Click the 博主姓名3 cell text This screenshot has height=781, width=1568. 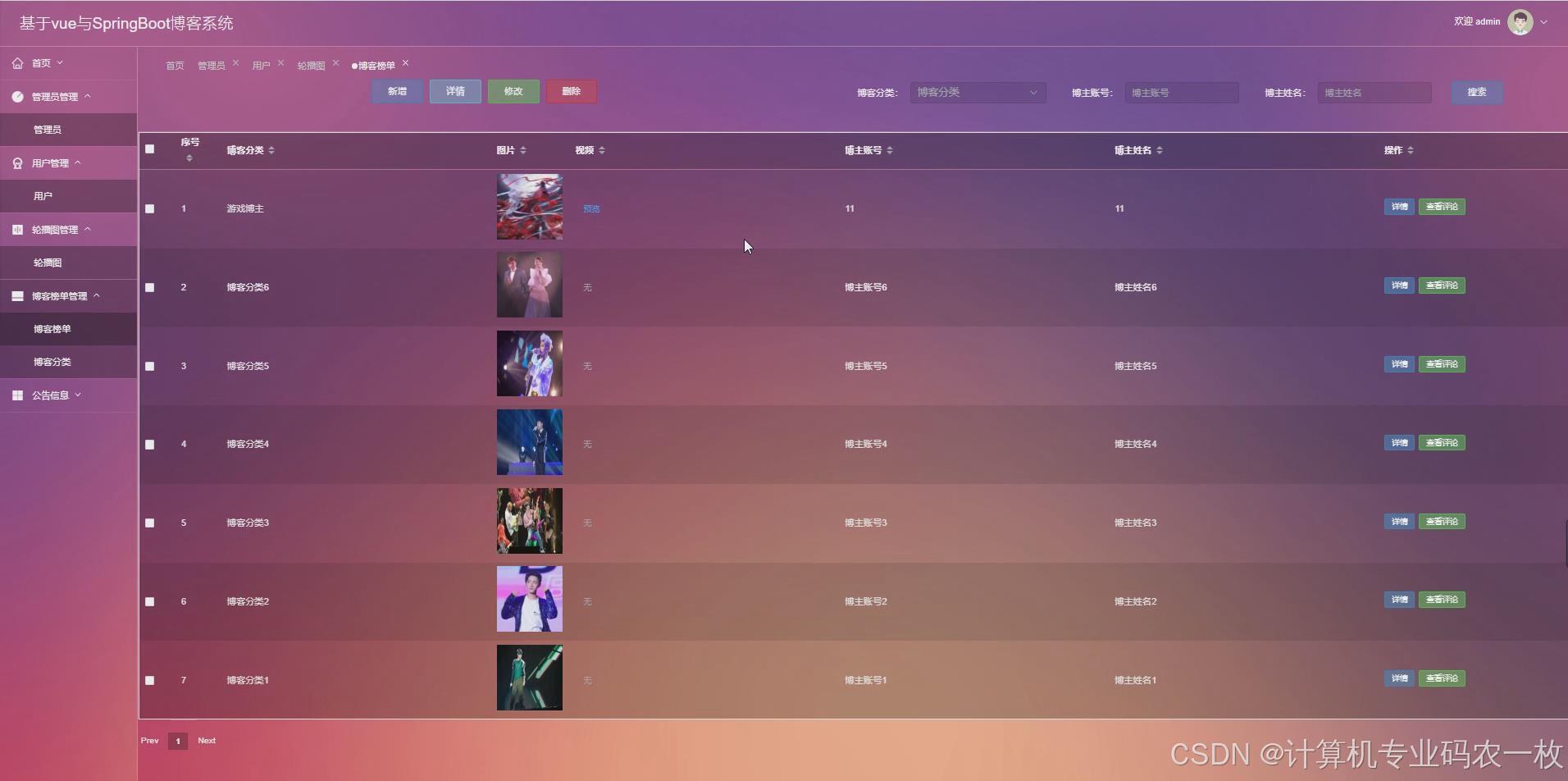click(1136, 523)
